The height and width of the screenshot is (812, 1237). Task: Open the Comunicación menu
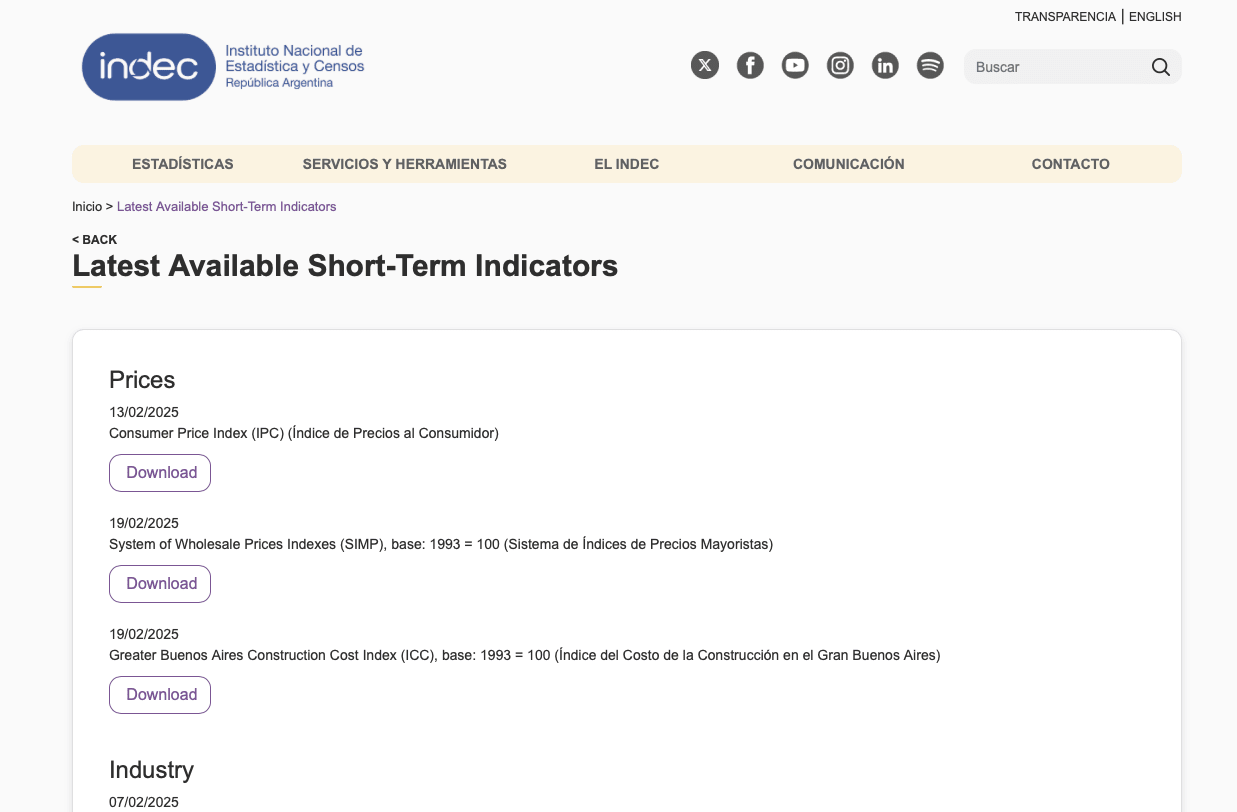848,164
